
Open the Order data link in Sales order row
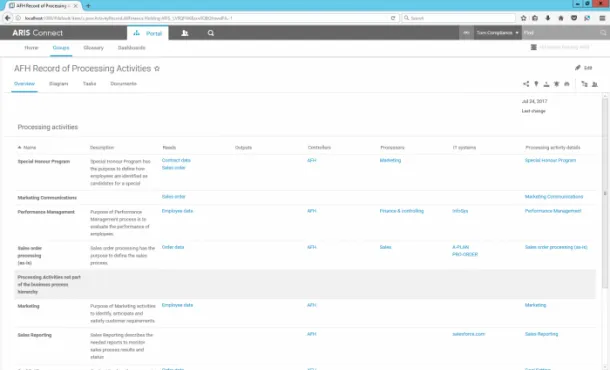coord(173,247)
